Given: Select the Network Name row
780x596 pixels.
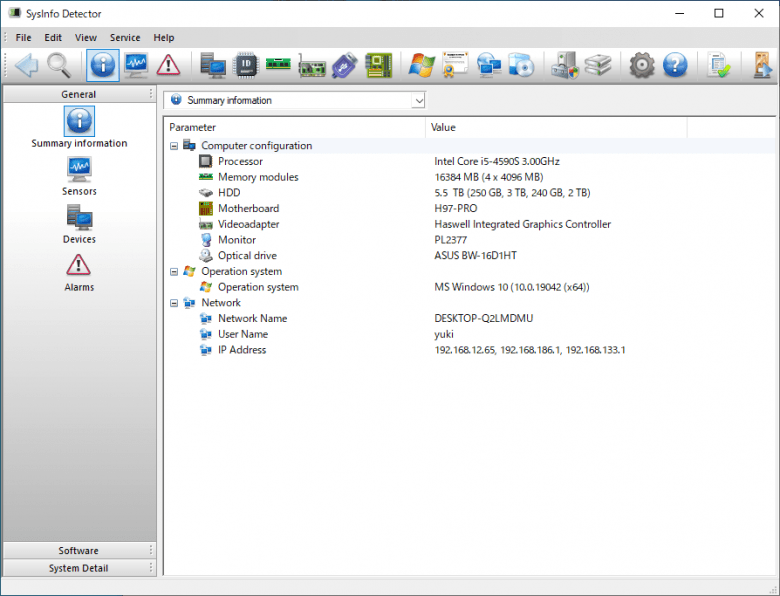Looking at the screenshot, I should [x=469, y=318].
